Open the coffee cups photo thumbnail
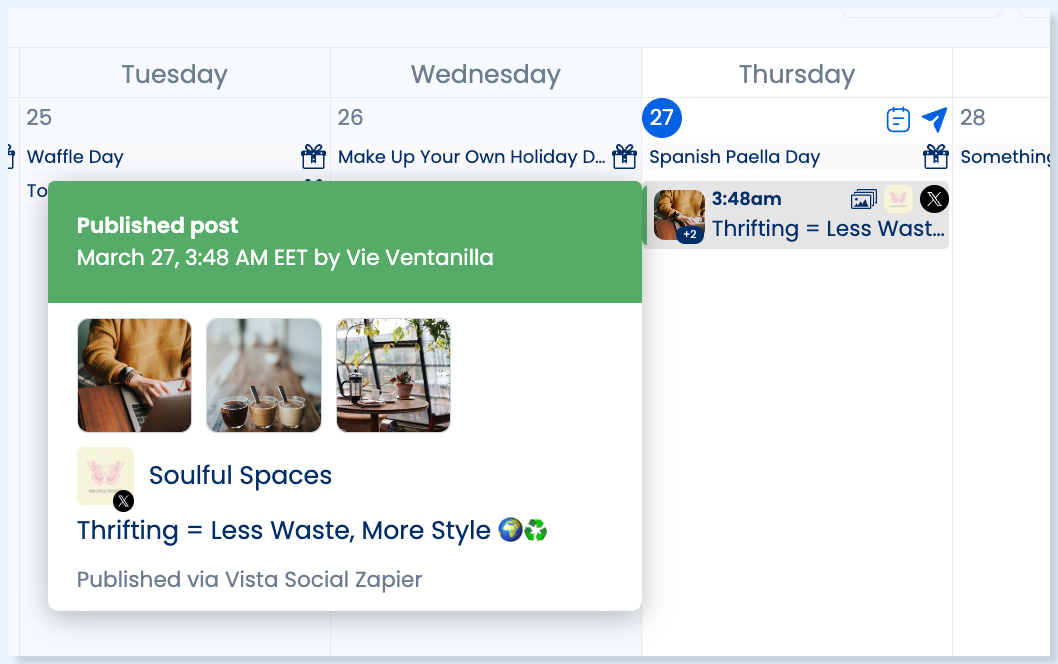 264,375
